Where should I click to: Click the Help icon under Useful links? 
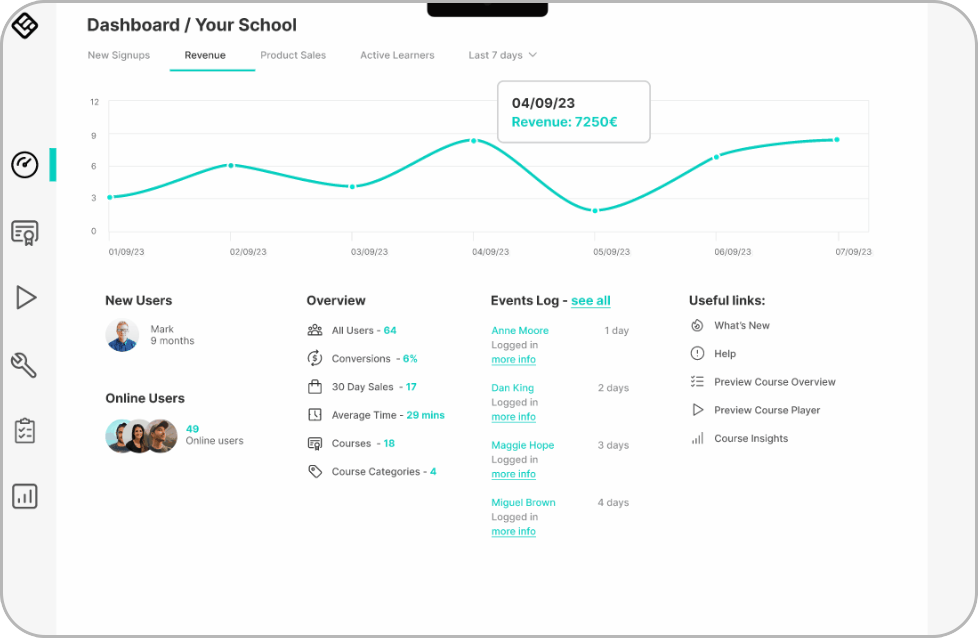[697, 353]
